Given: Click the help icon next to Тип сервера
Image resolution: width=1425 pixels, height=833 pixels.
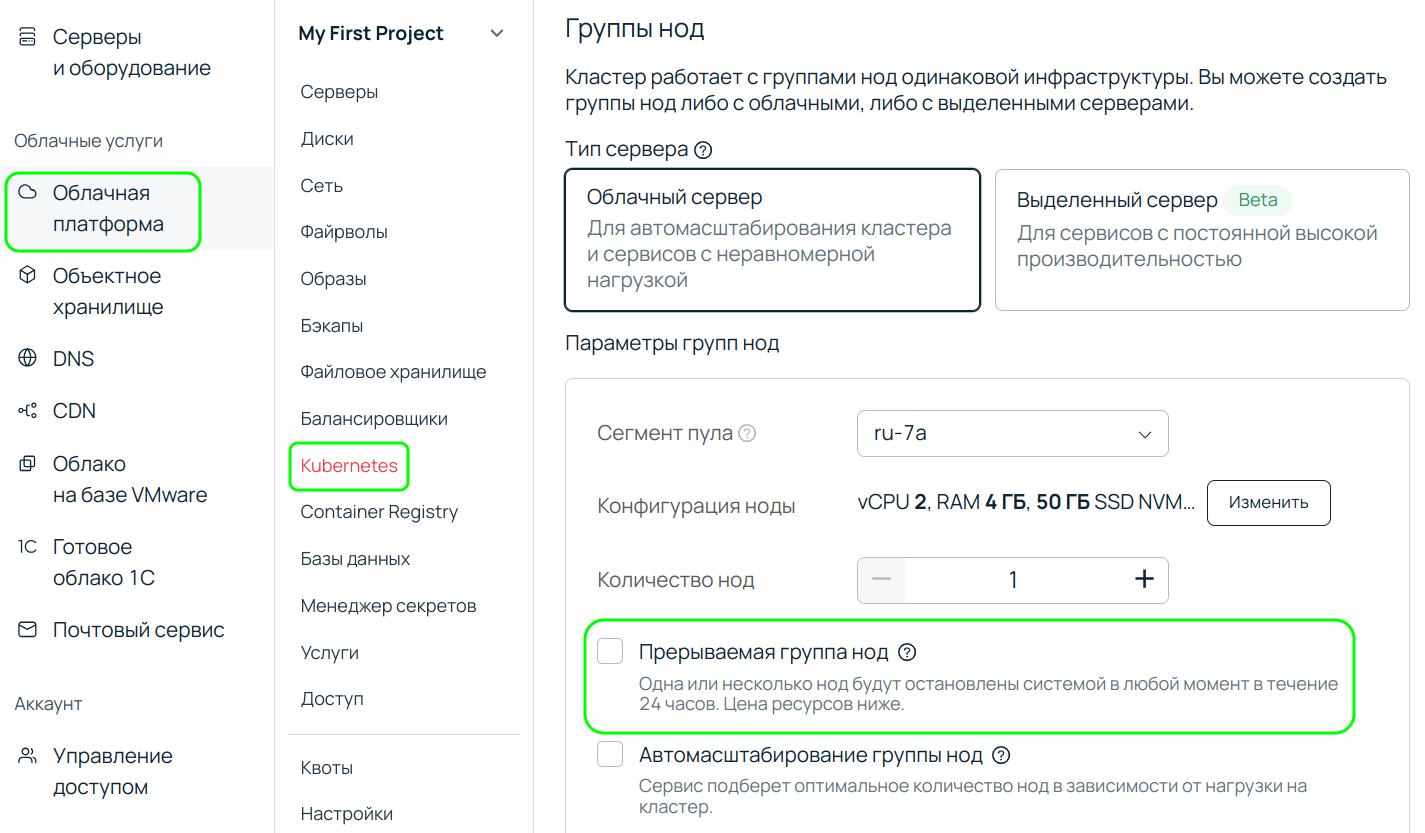Looking at the screenshot, I should 703,149.
